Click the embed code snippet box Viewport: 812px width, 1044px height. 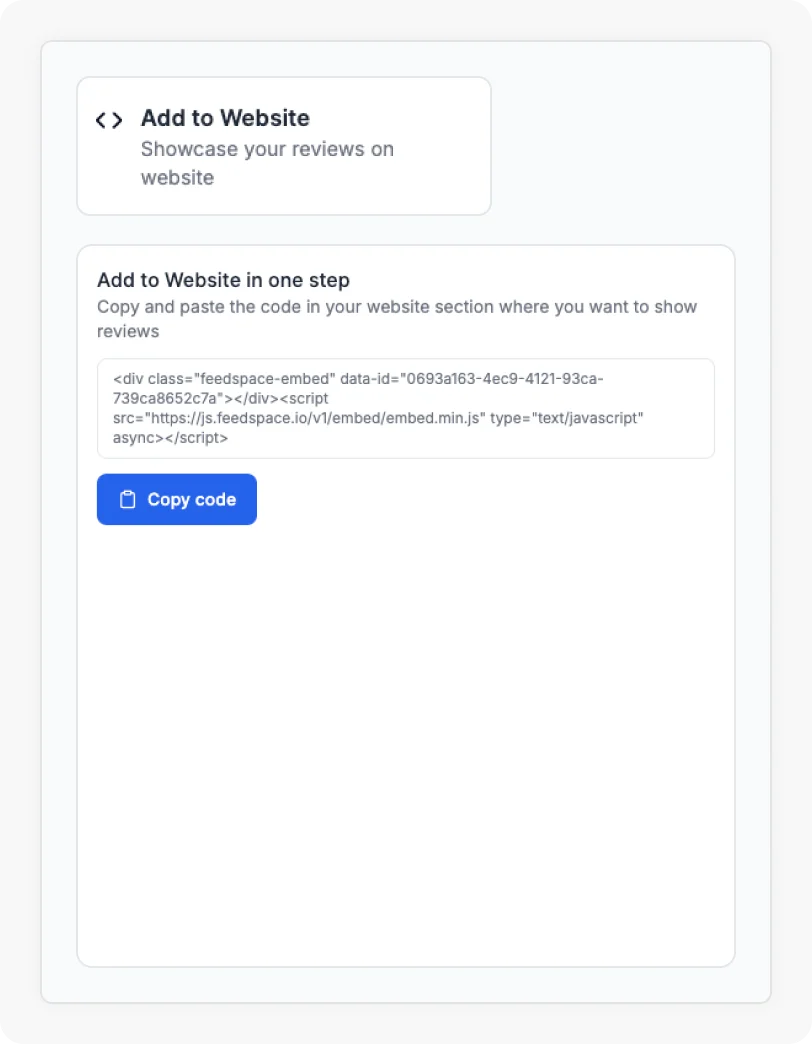click(406, 408)
